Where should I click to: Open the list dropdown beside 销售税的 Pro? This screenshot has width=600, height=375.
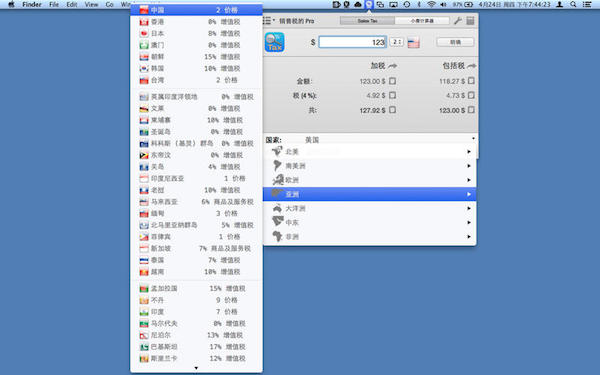tap(269, 21)
